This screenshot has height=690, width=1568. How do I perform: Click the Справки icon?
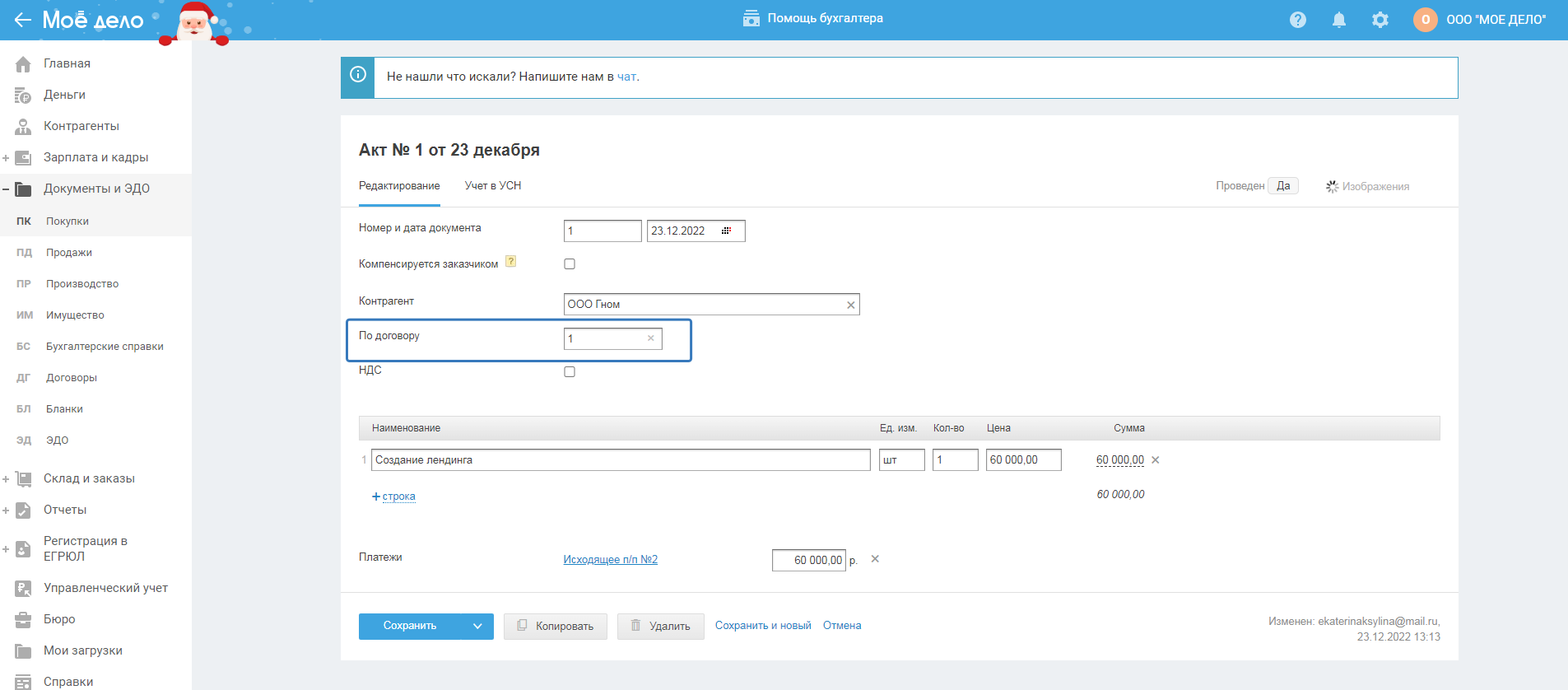coord(23,682)
